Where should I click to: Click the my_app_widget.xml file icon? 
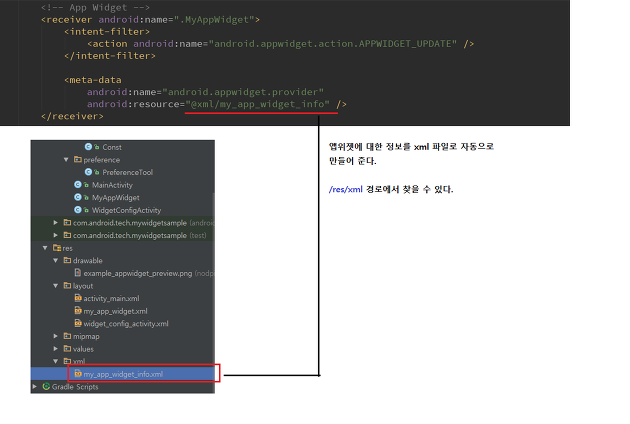pos(78,311)
